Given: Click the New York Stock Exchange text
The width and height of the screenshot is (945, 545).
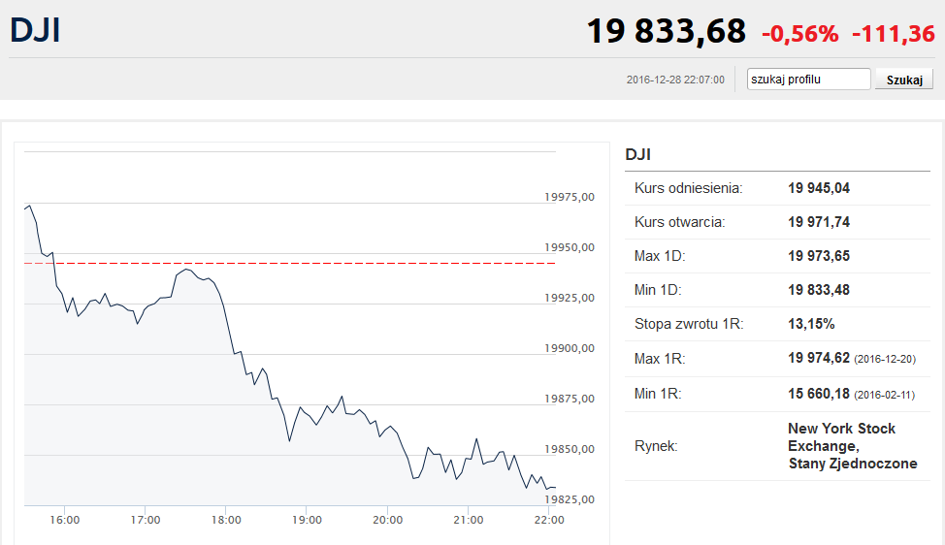Looking at the screenshot, I should [841, 437].
